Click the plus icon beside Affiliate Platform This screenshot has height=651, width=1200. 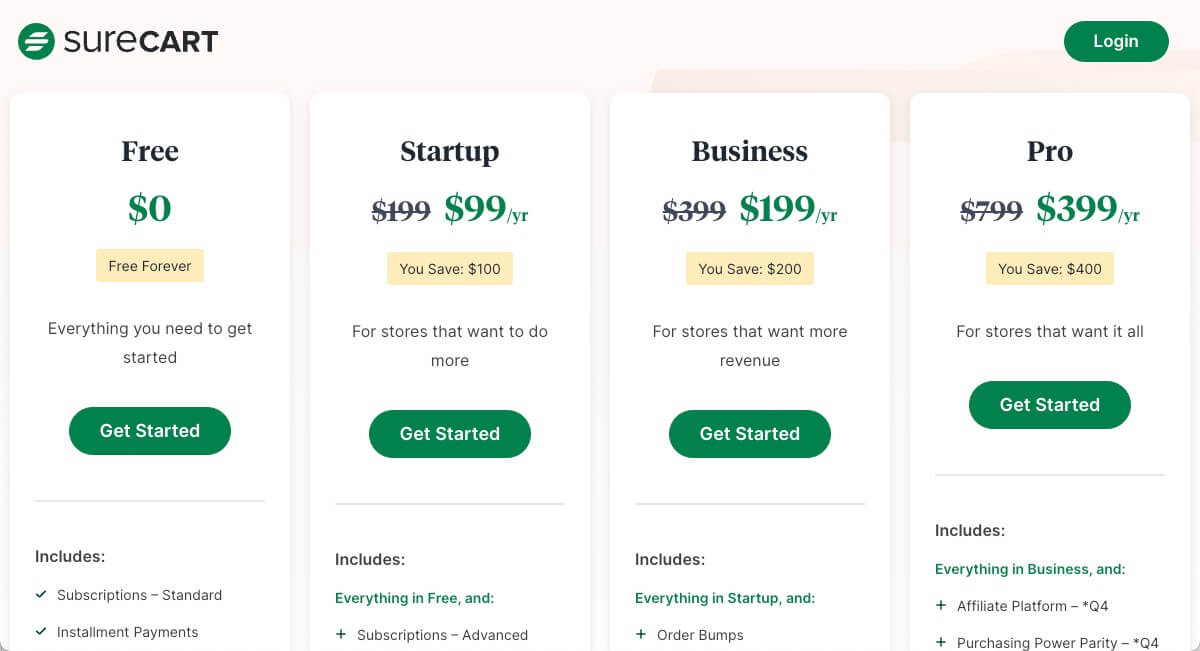[941, 605]
